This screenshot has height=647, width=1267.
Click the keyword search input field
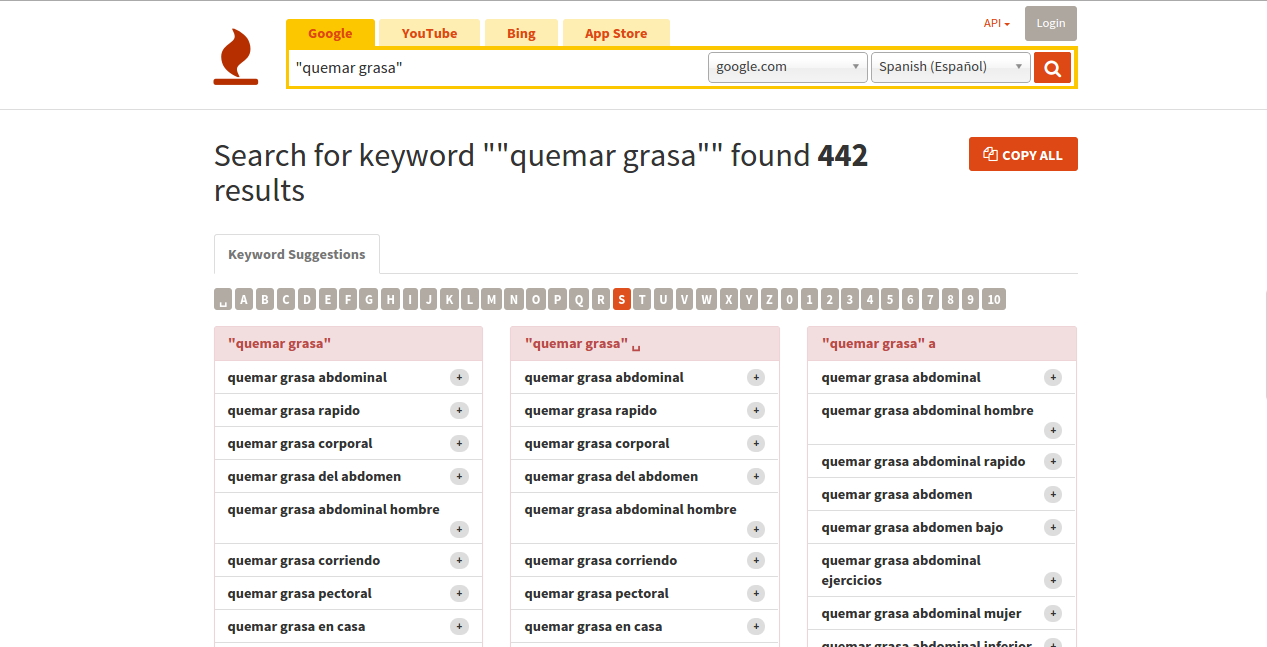[x=496, y=67]
